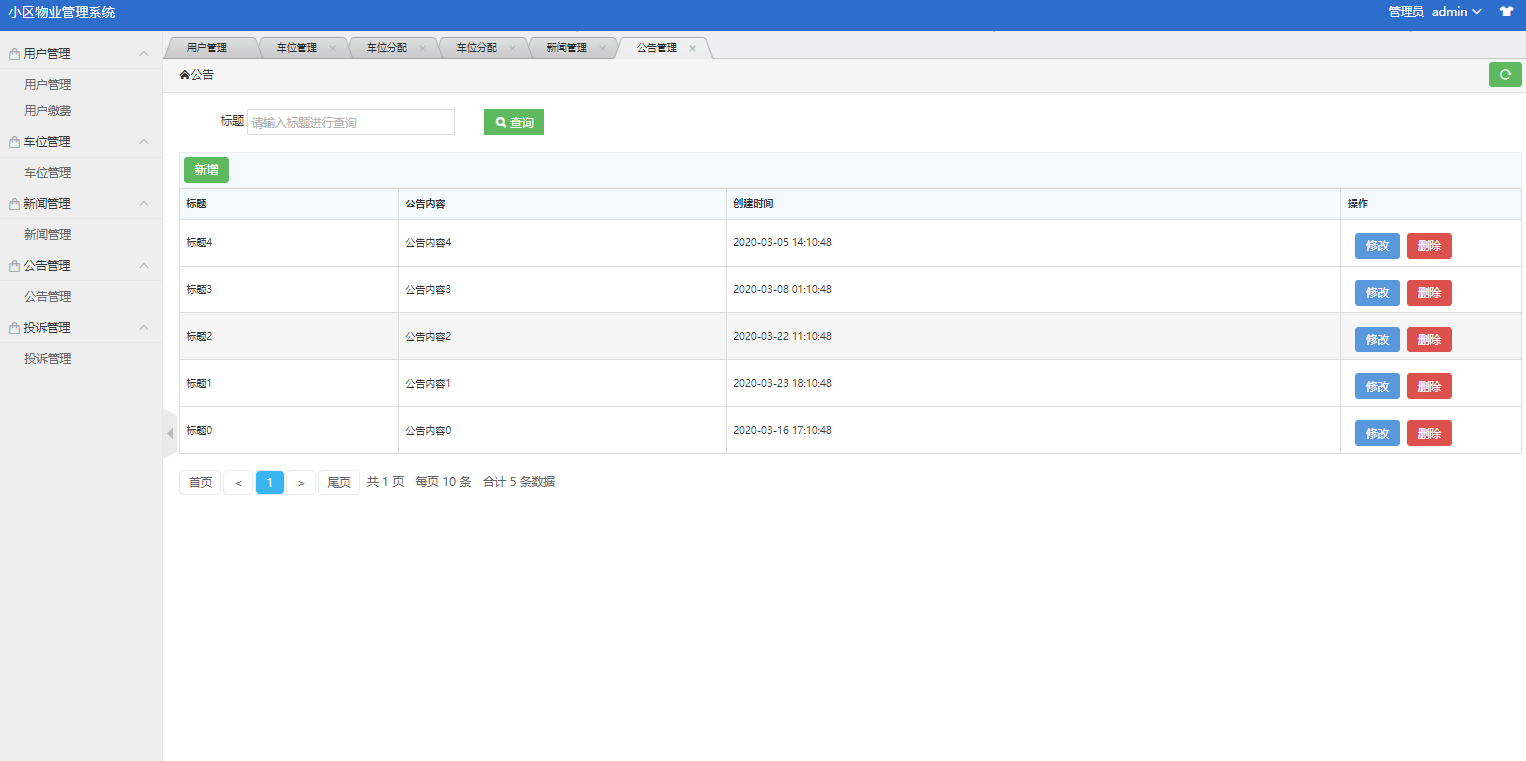Click the green refresh icon button
Image resolution: width=1526 pixels, height=761 pixels.
click(x=1505, y=74)
